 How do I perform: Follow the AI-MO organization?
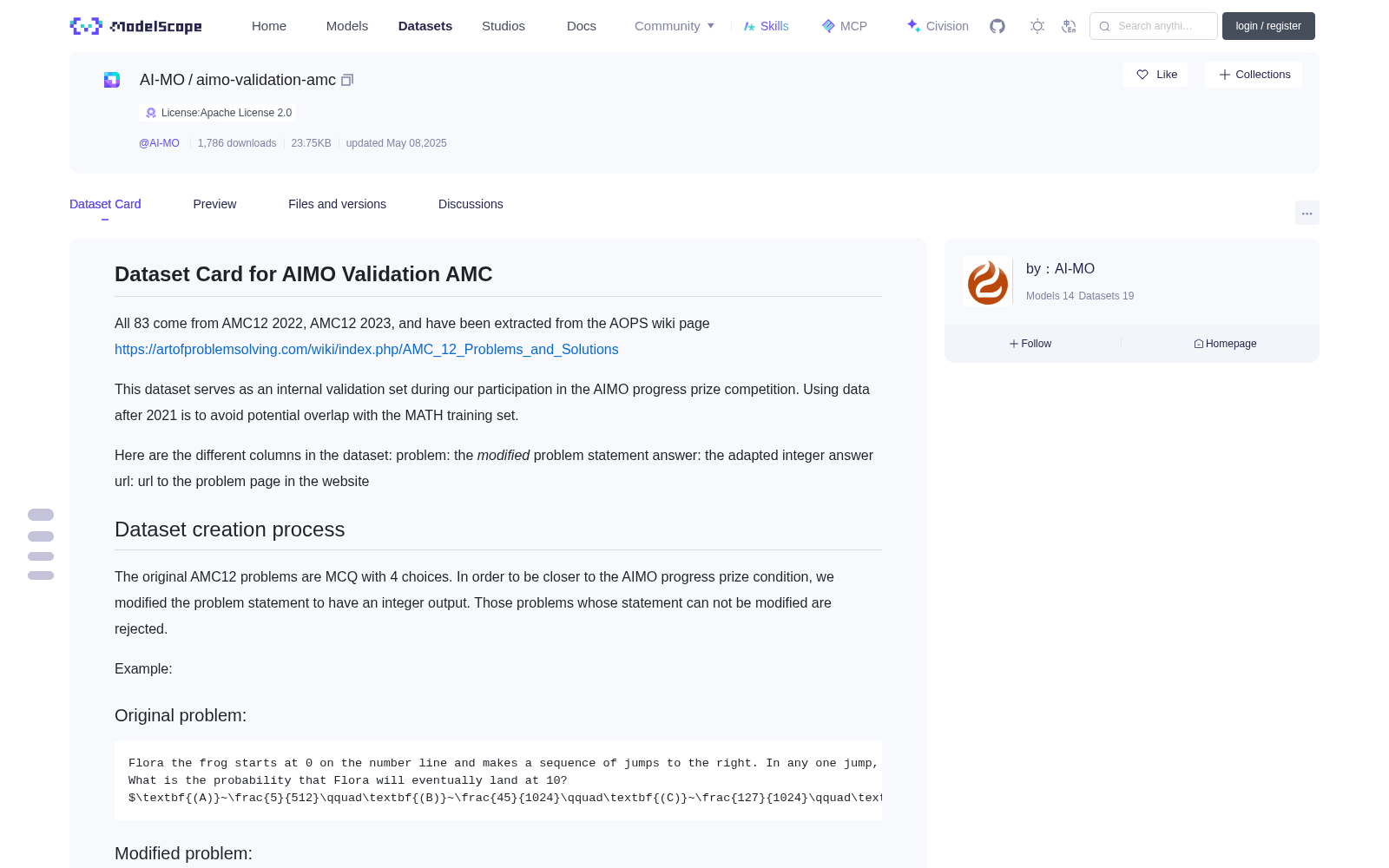pos(1030,344)
